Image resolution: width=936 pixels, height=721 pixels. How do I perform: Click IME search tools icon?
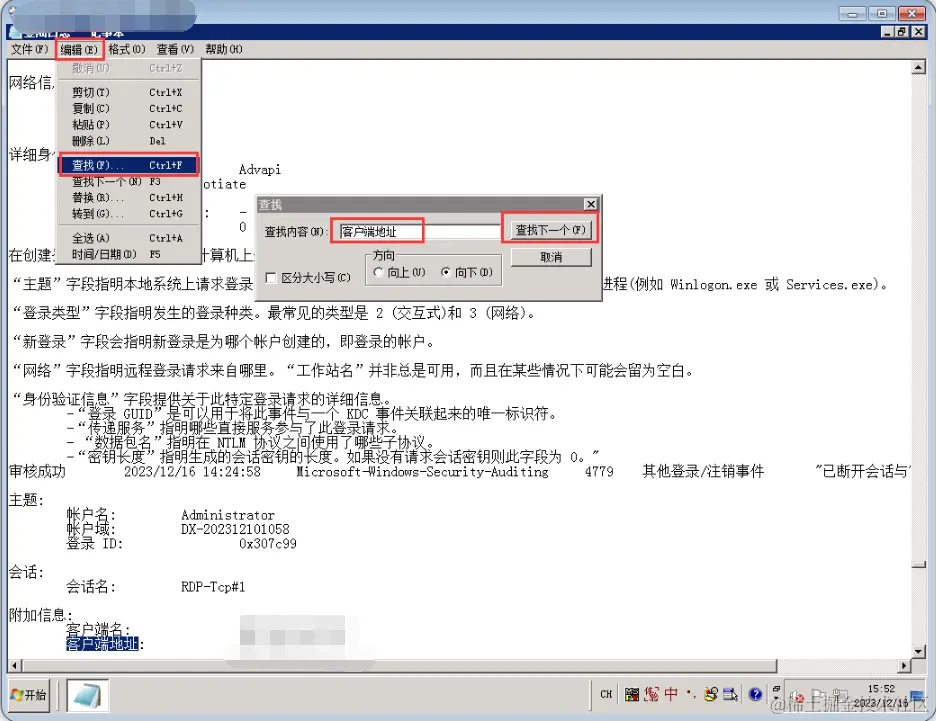[x=710, y=694]
